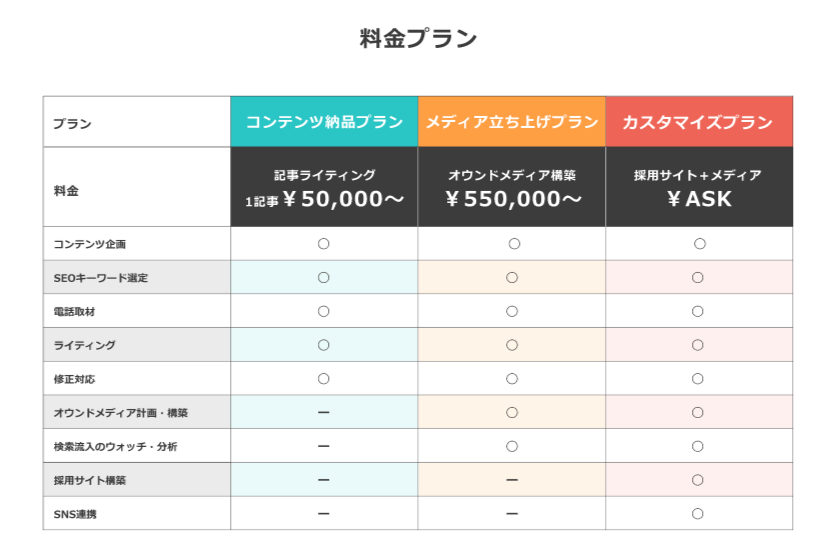The image size is (827, 548).
Task: Click the dash for 検索流入のウォッチ・分析 under コンテンツ納品プラン
Action: [324, 446]
